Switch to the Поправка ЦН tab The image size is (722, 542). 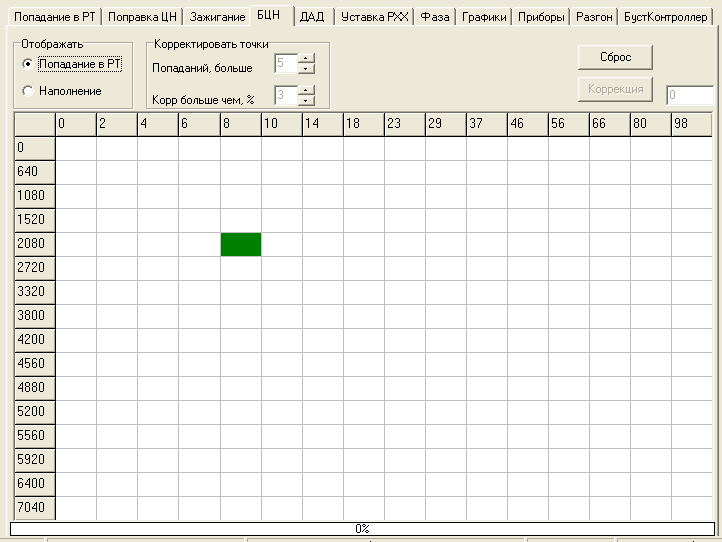(x=142, y=17)
